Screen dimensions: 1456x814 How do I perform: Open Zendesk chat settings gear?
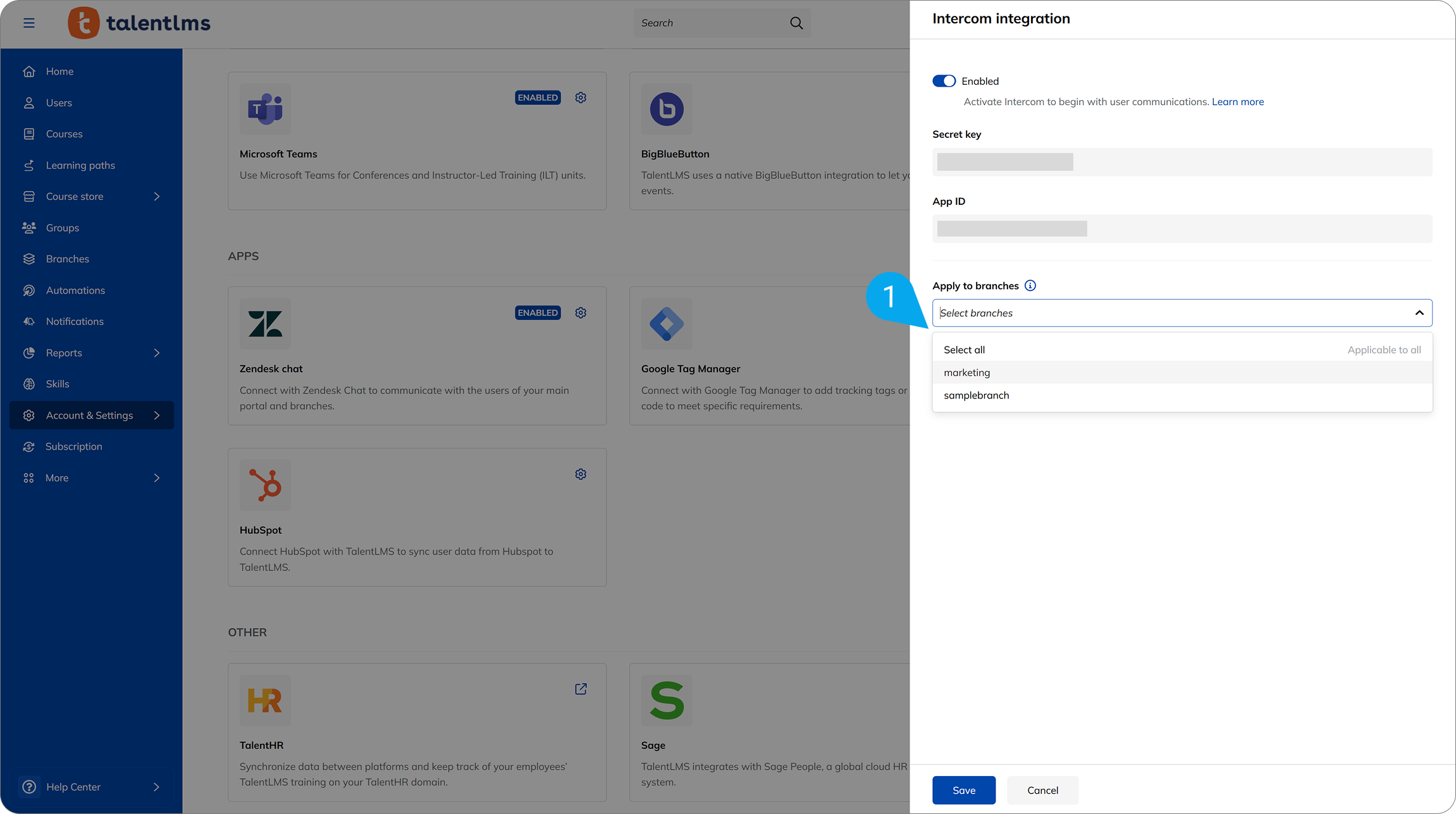coord(581,312)
